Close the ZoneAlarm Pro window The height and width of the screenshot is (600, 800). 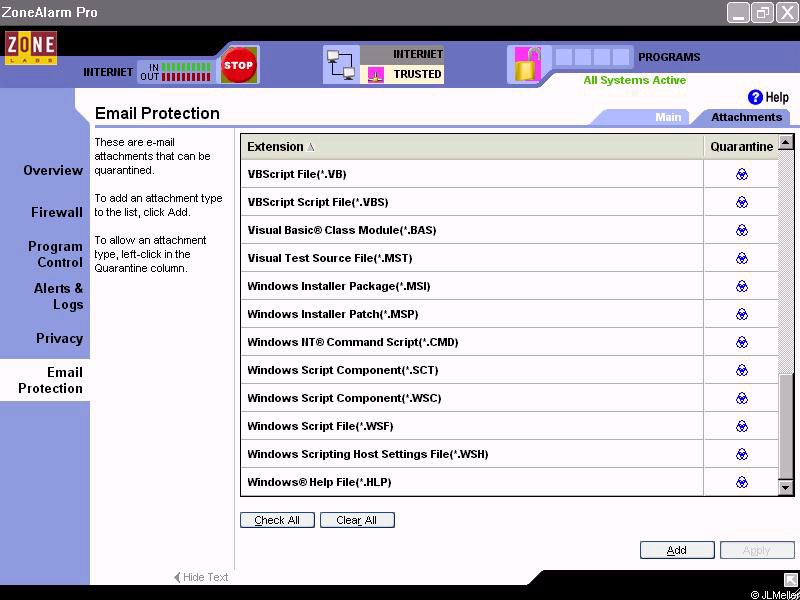pyautogui.click(x=787, y=13)
